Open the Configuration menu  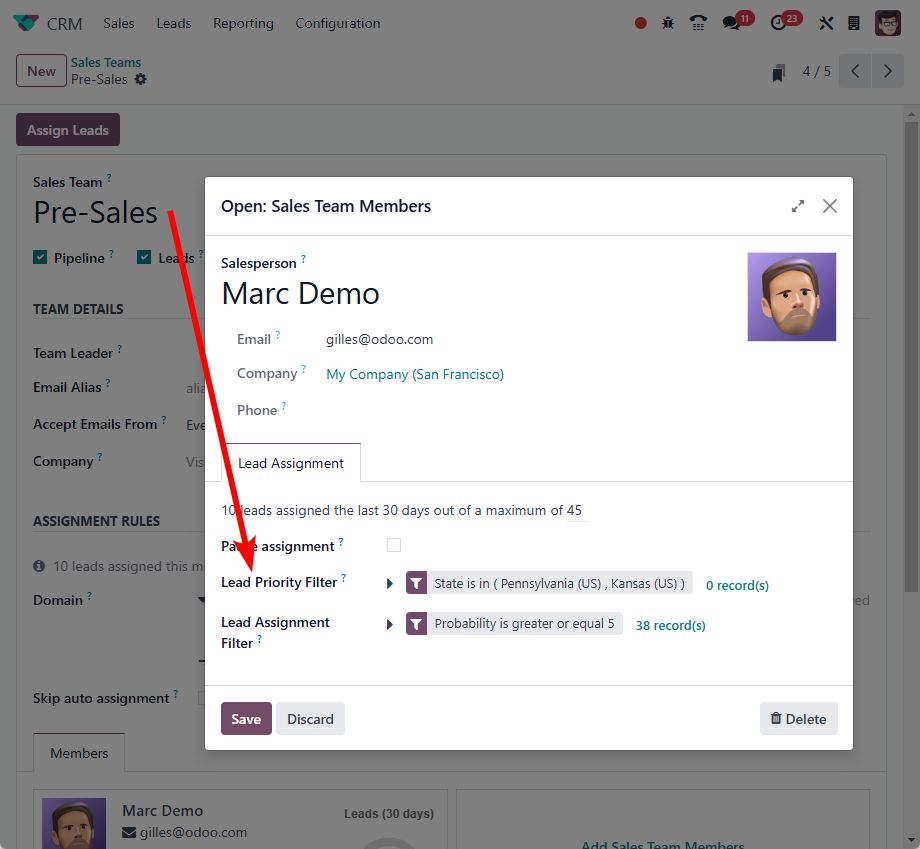338,23
